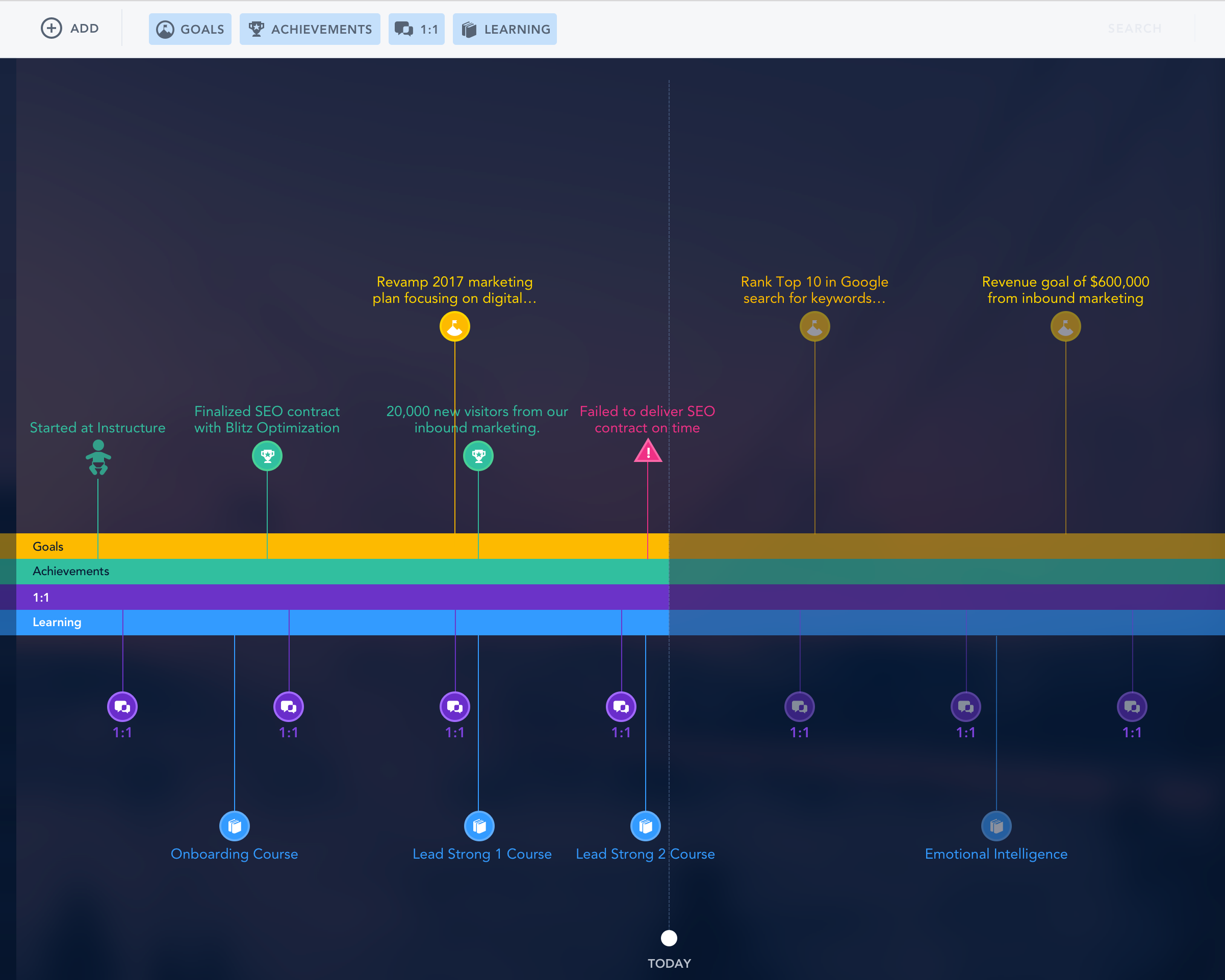Click the Started at Instructure baby icon
Image resolution: width=1225 pixels, height=980 pixels.
(98, 457)
